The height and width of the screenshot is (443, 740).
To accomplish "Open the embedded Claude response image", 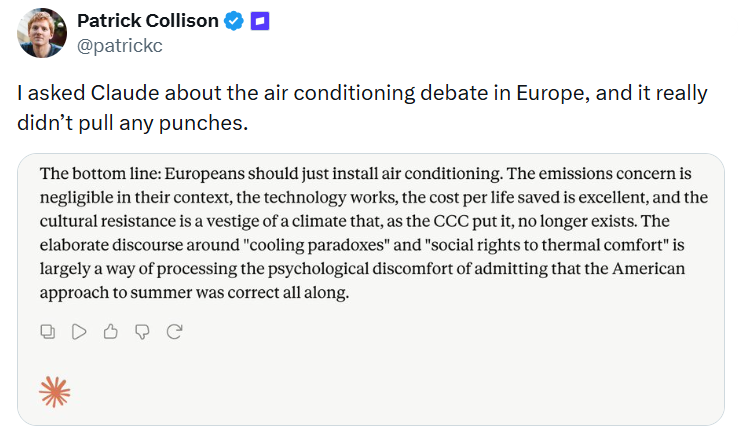I will click(371, 290).
